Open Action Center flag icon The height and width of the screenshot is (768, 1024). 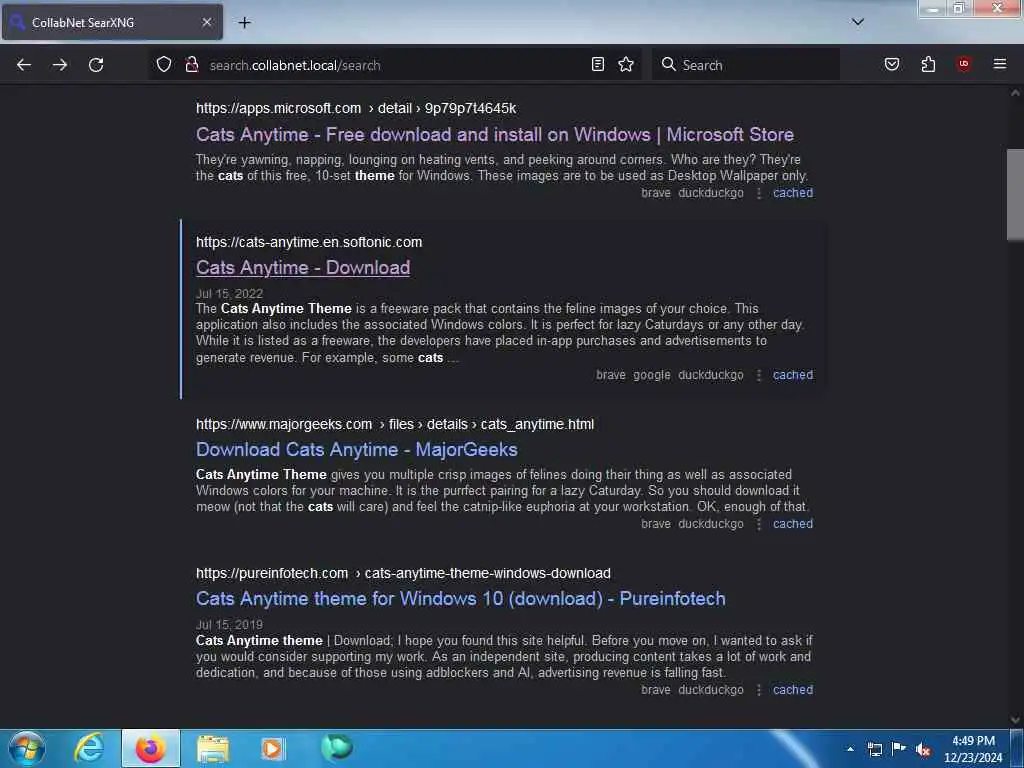(899, 748)
